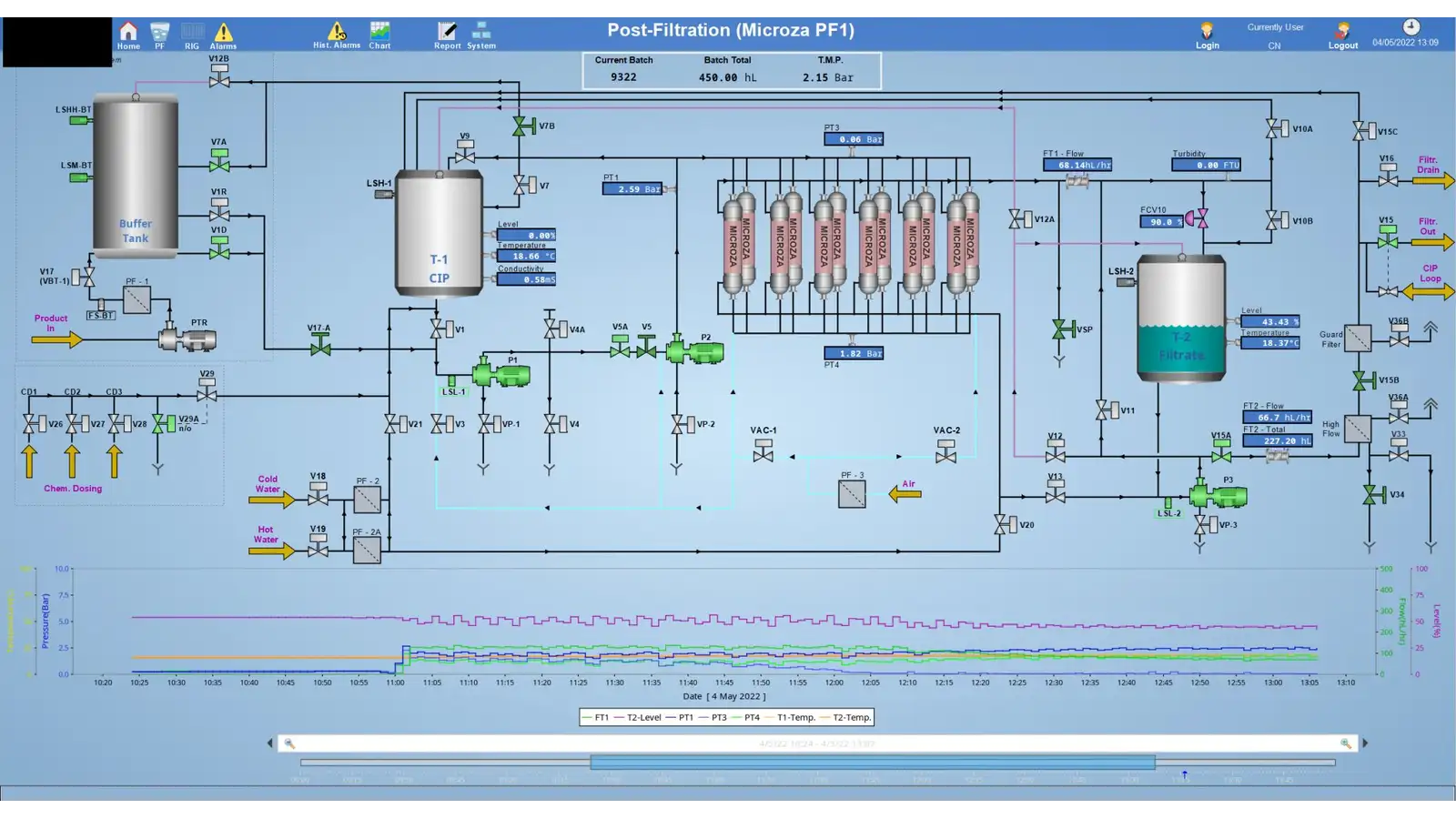Open Hist. Alarms history view
The image size is (1456, 819).
(x=337, y=34)
